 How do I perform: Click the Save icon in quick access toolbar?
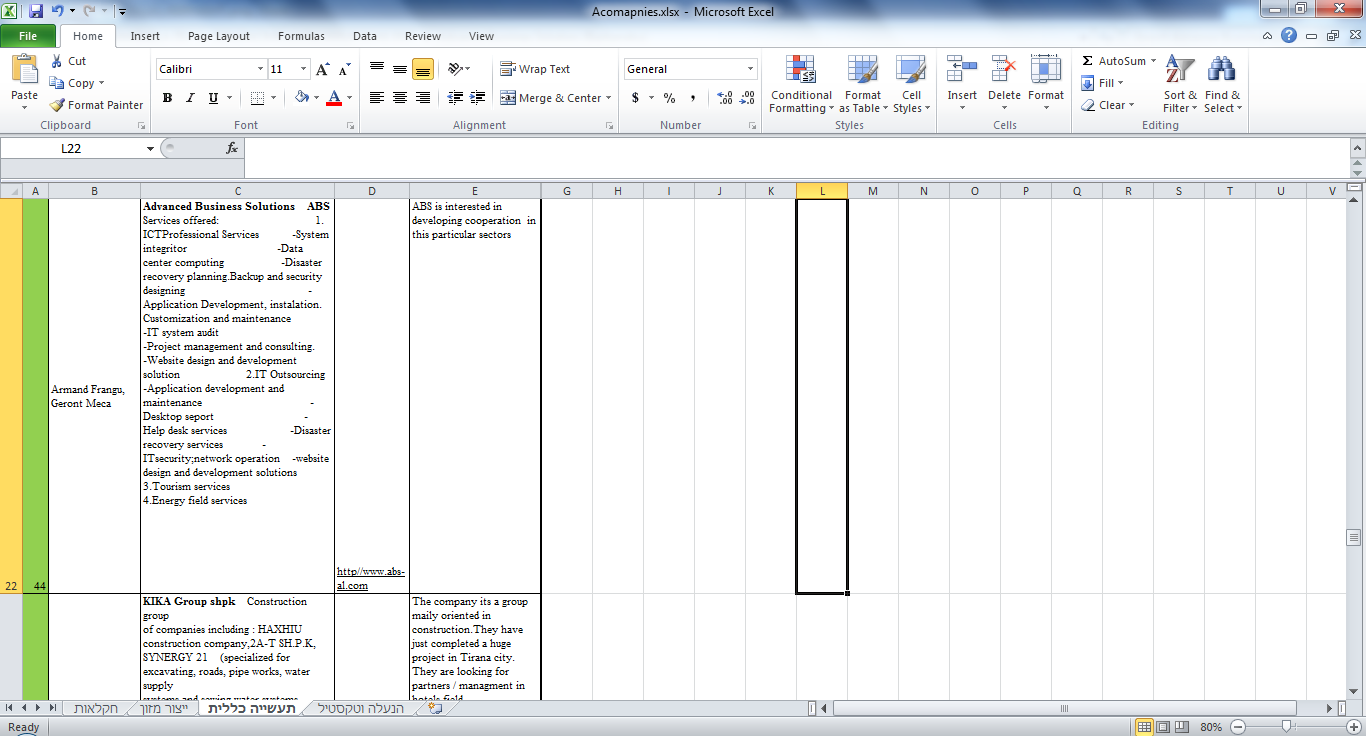pyautogui.click(x=36, y=12)
